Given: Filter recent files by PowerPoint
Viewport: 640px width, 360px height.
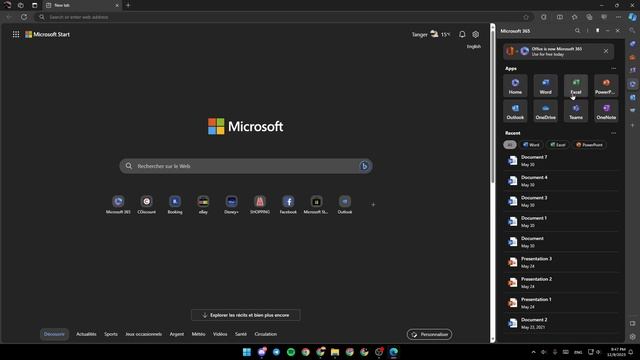Looking at the screenshot, I should [589, 144].
